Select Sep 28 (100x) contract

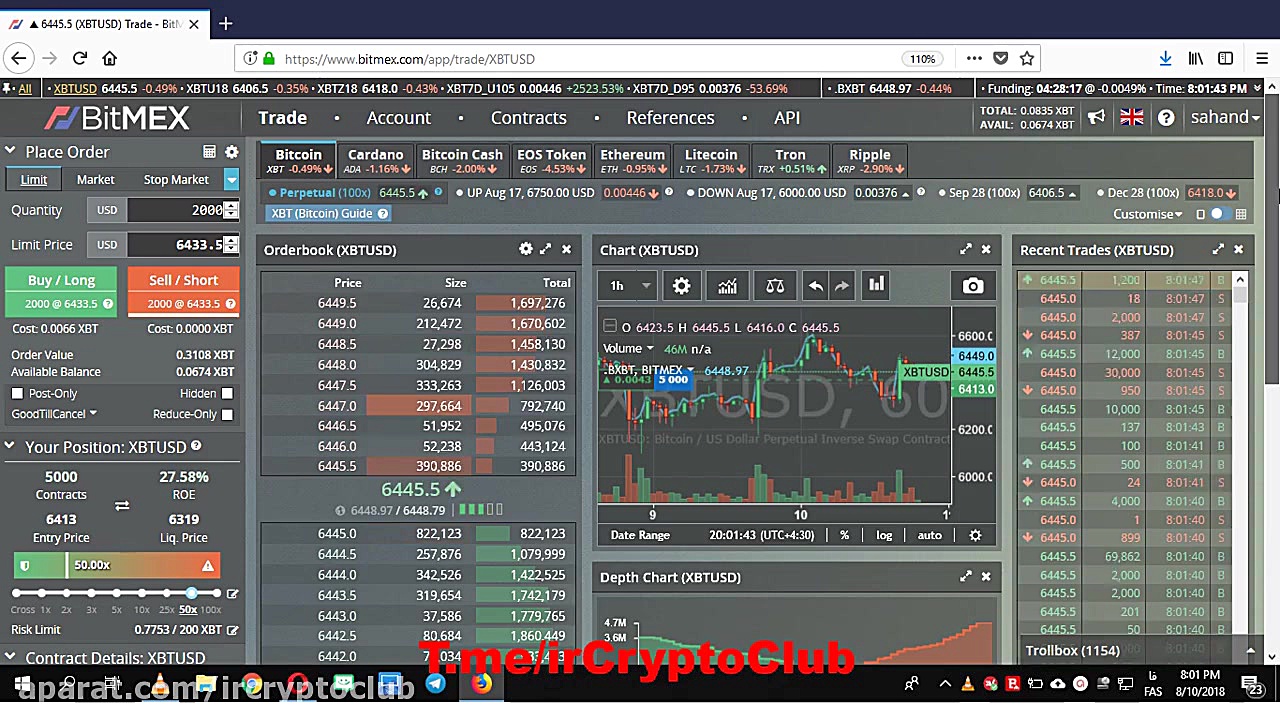point(985,192)
